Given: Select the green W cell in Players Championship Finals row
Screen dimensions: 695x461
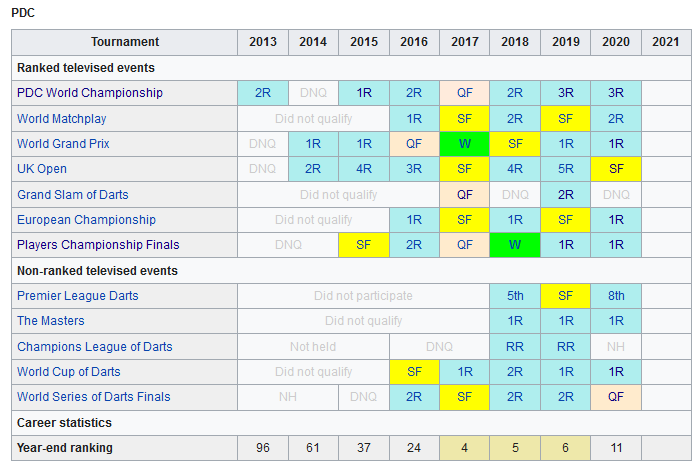Looking at the screenshot, I should pyautogui.click(x=515, y=245).
